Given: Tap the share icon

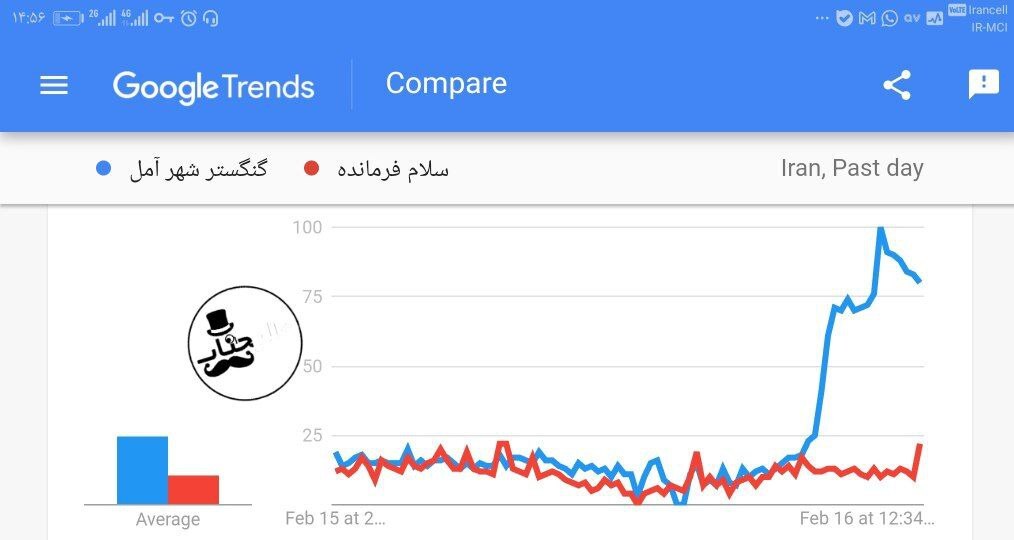Looking at the screenshot, I should pyautogui.click(x=897, y=85).
